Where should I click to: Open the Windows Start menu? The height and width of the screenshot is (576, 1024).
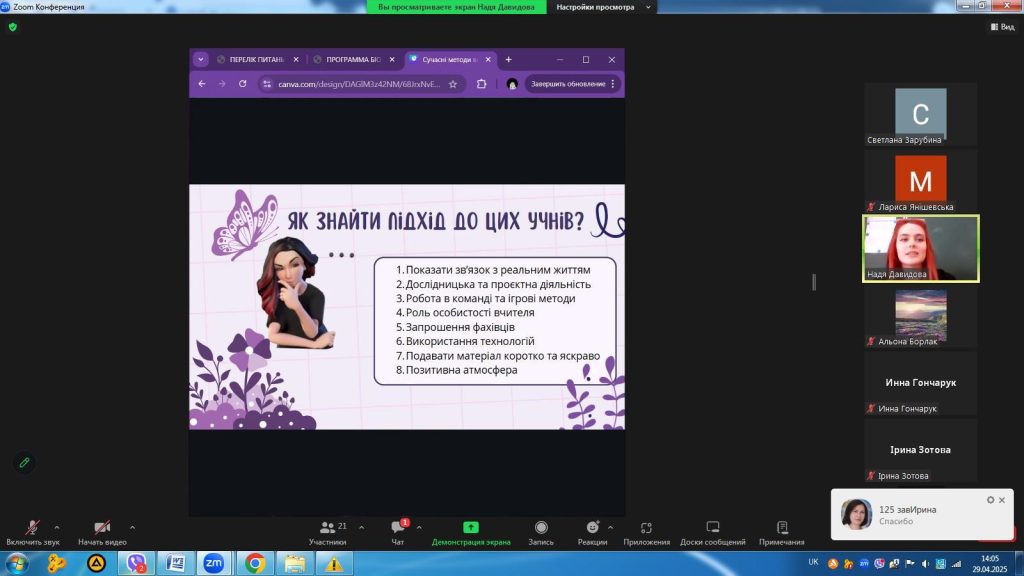coord(16,563)
